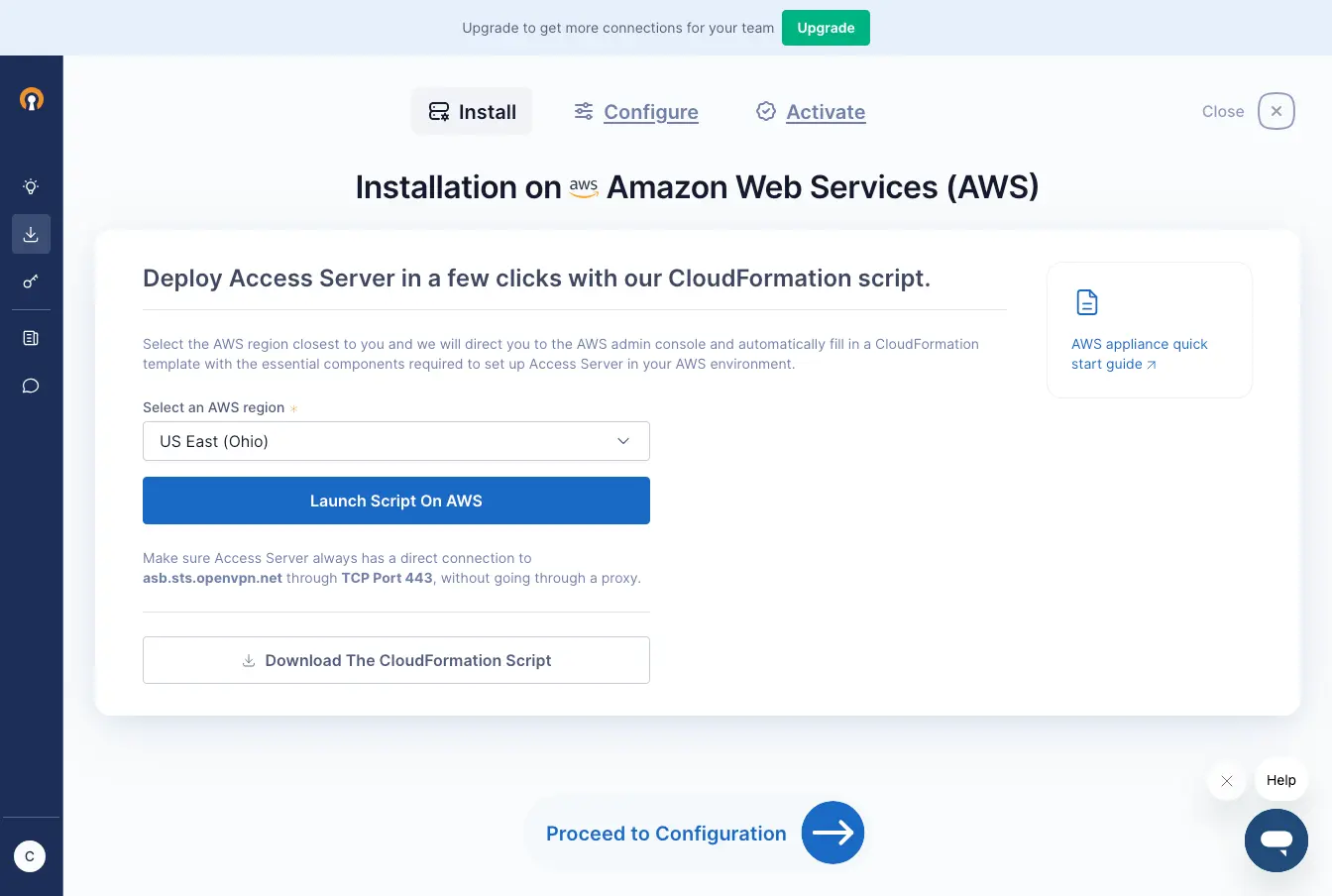Select the Install step tab
This screenshot has height=896, width=1332.
point(472,112)
